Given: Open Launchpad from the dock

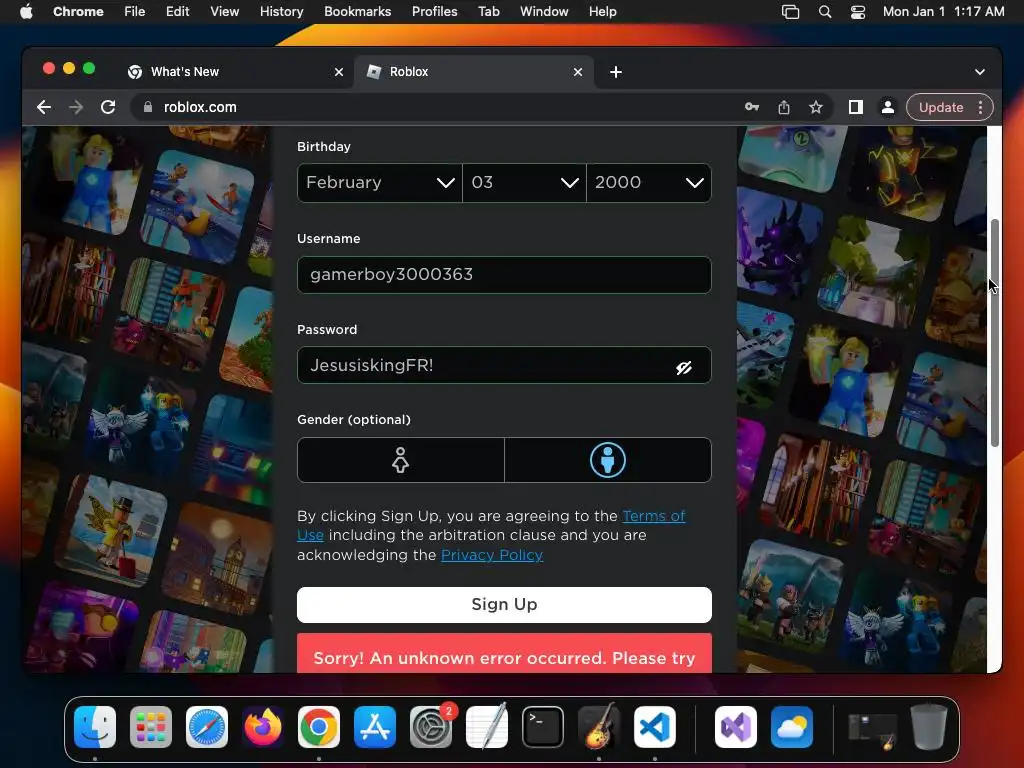Looking at the screenshot, I should click(x=151, y=727).
